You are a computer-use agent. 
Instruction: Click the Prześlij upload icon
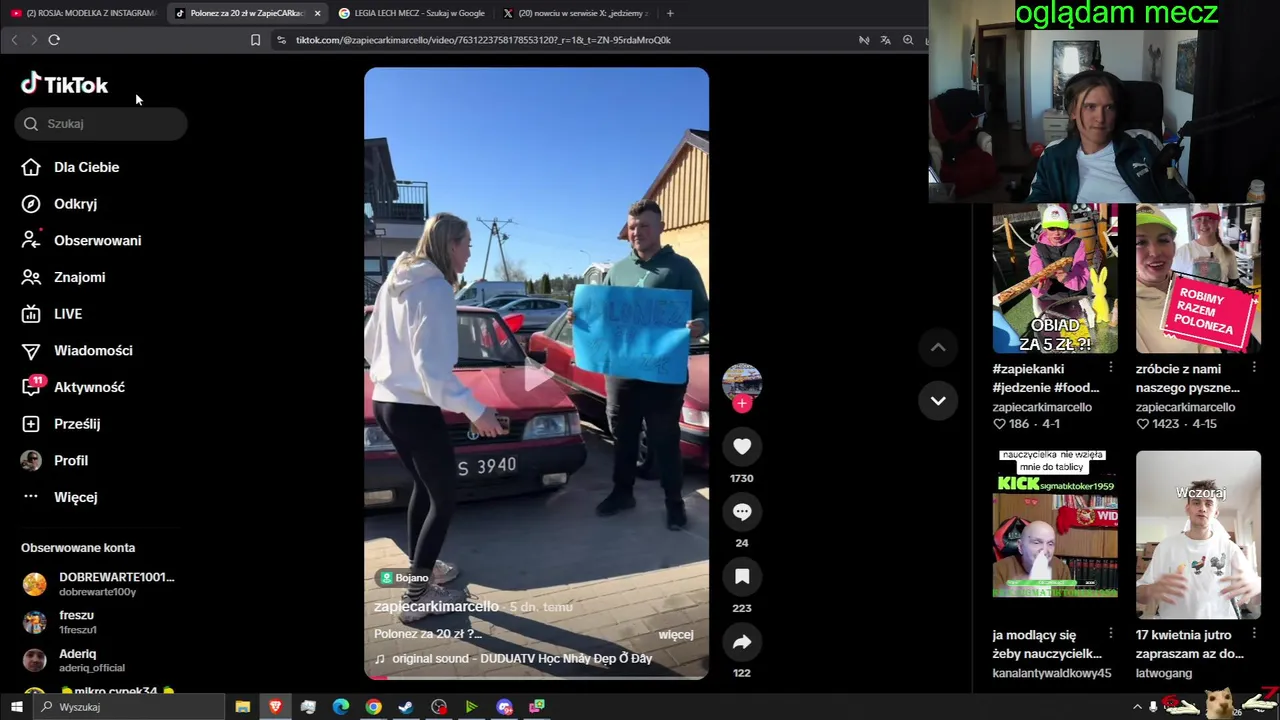31,424
